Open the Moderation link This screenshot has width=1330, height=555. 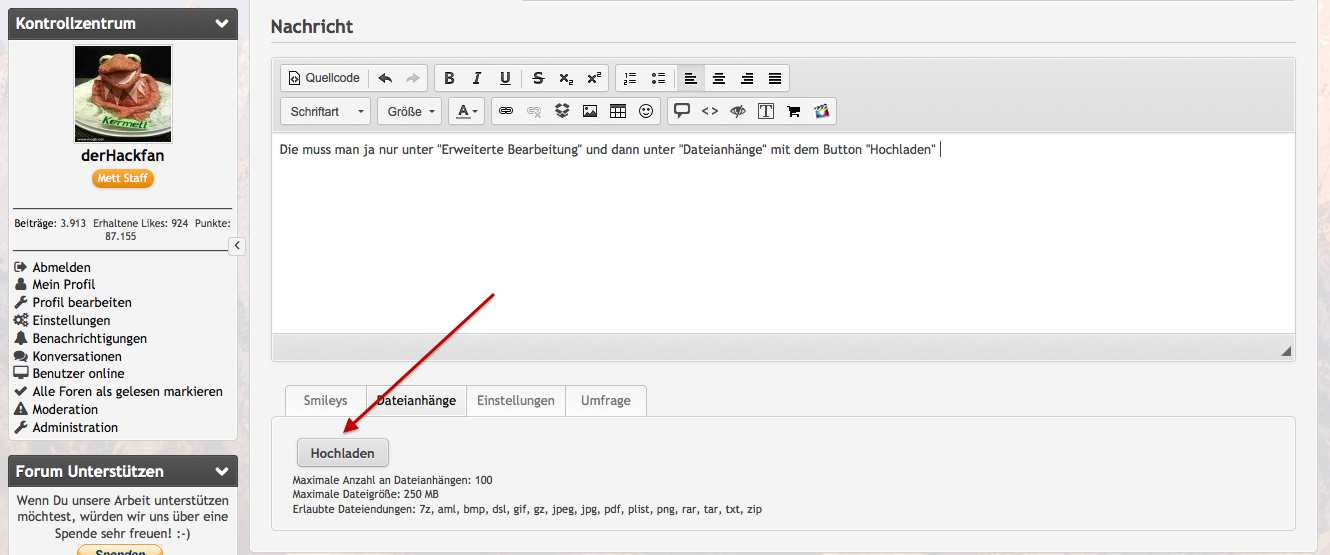coord(65,409)
